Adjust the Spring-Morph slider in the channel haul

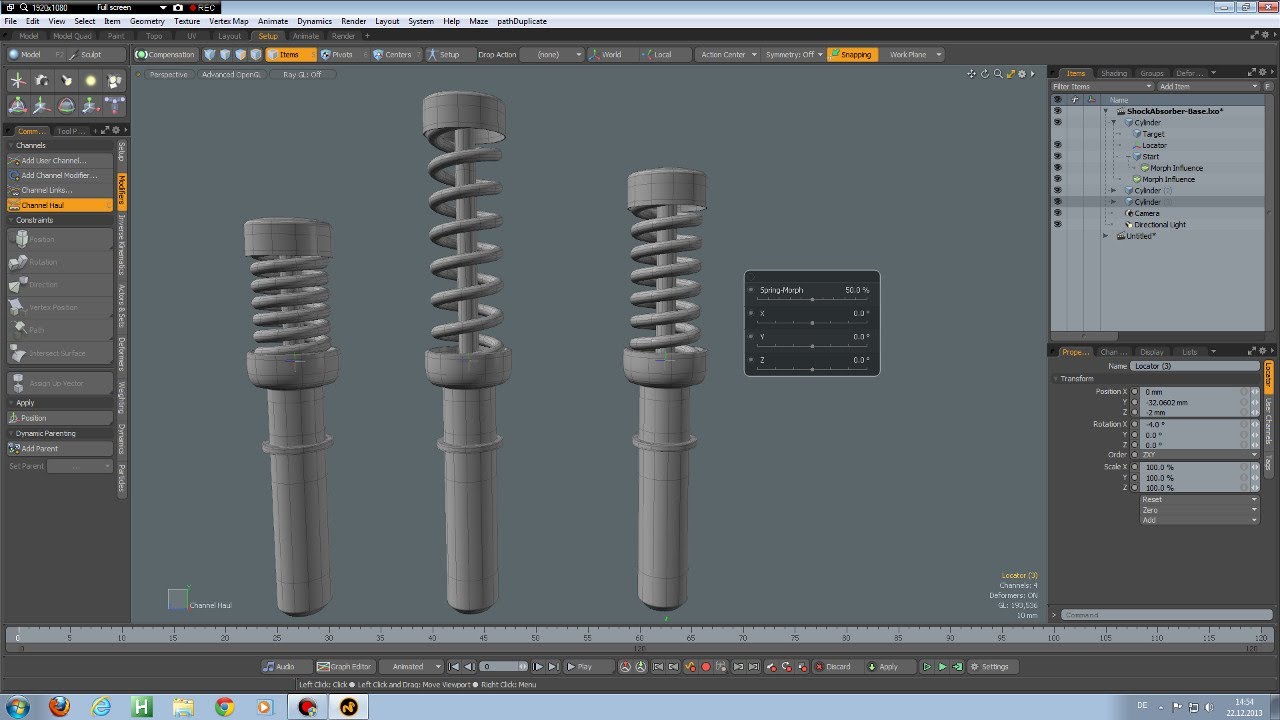click(x=812, y=299)
